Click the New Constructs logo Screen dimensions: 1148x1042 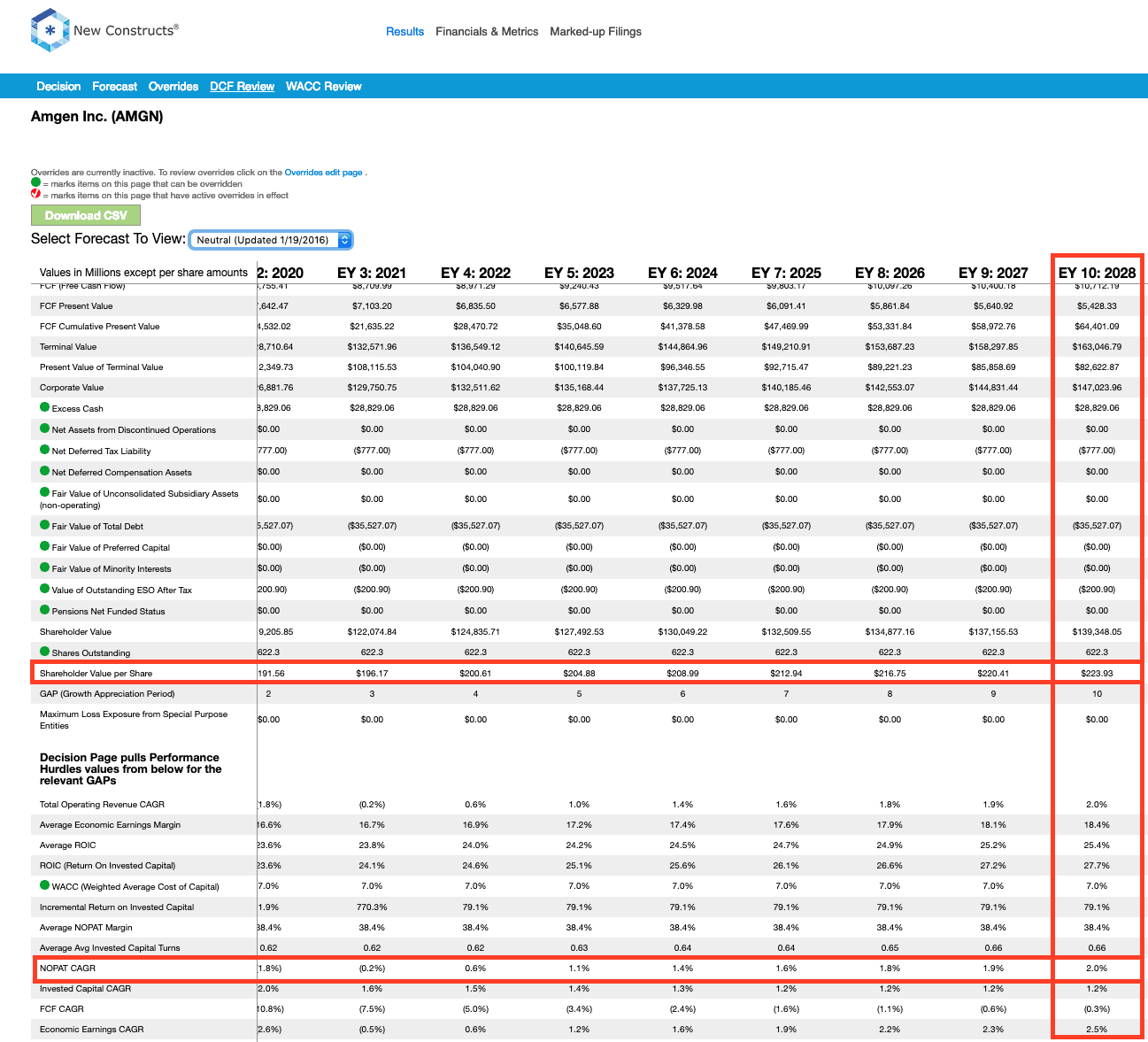point(104,30)
